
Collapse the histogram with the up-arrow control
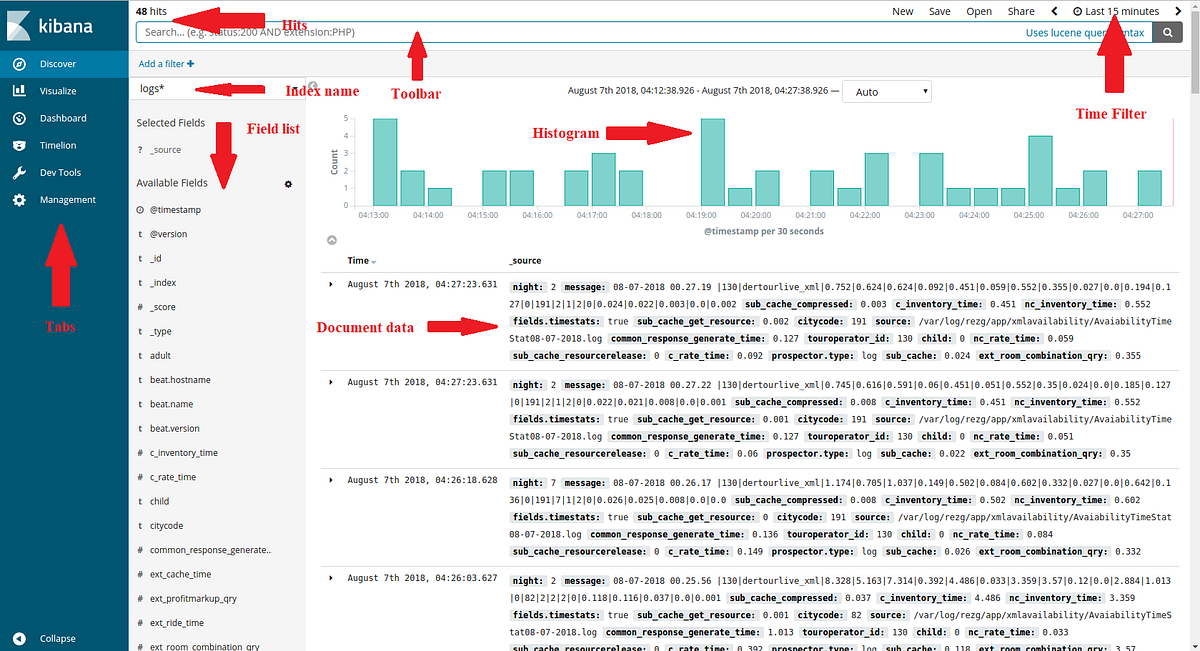coord(330,240)
